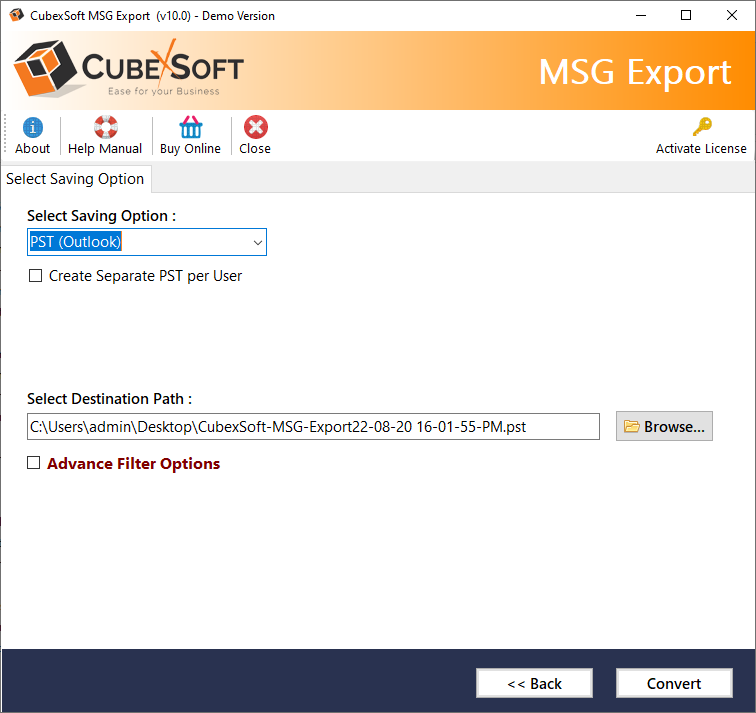The image size is (756, 713).
Task: Switch to the Select Saving Option tab
Action: click(76, 179)
